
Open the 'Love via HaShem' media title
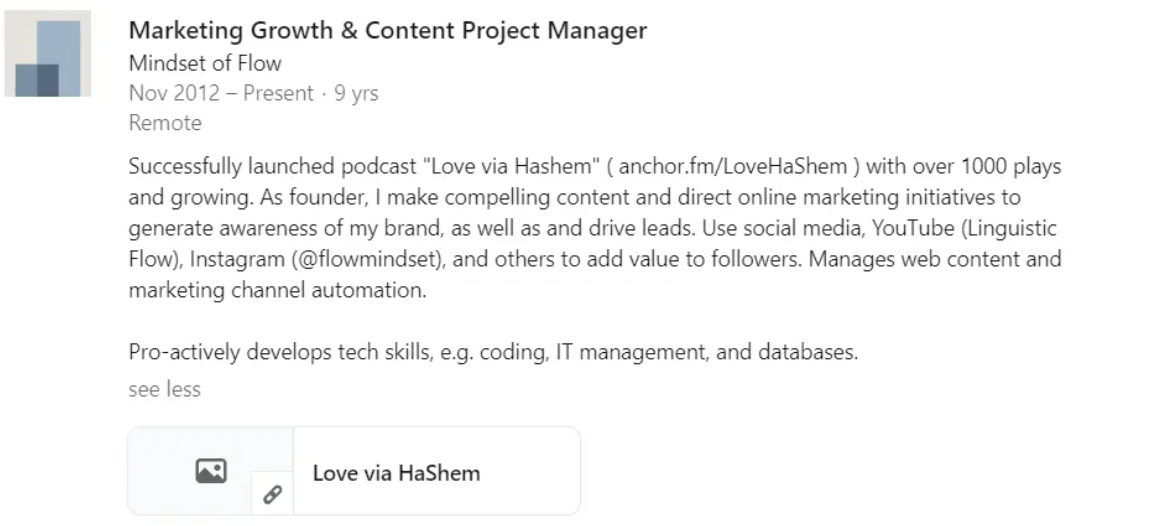pos(396,473)
